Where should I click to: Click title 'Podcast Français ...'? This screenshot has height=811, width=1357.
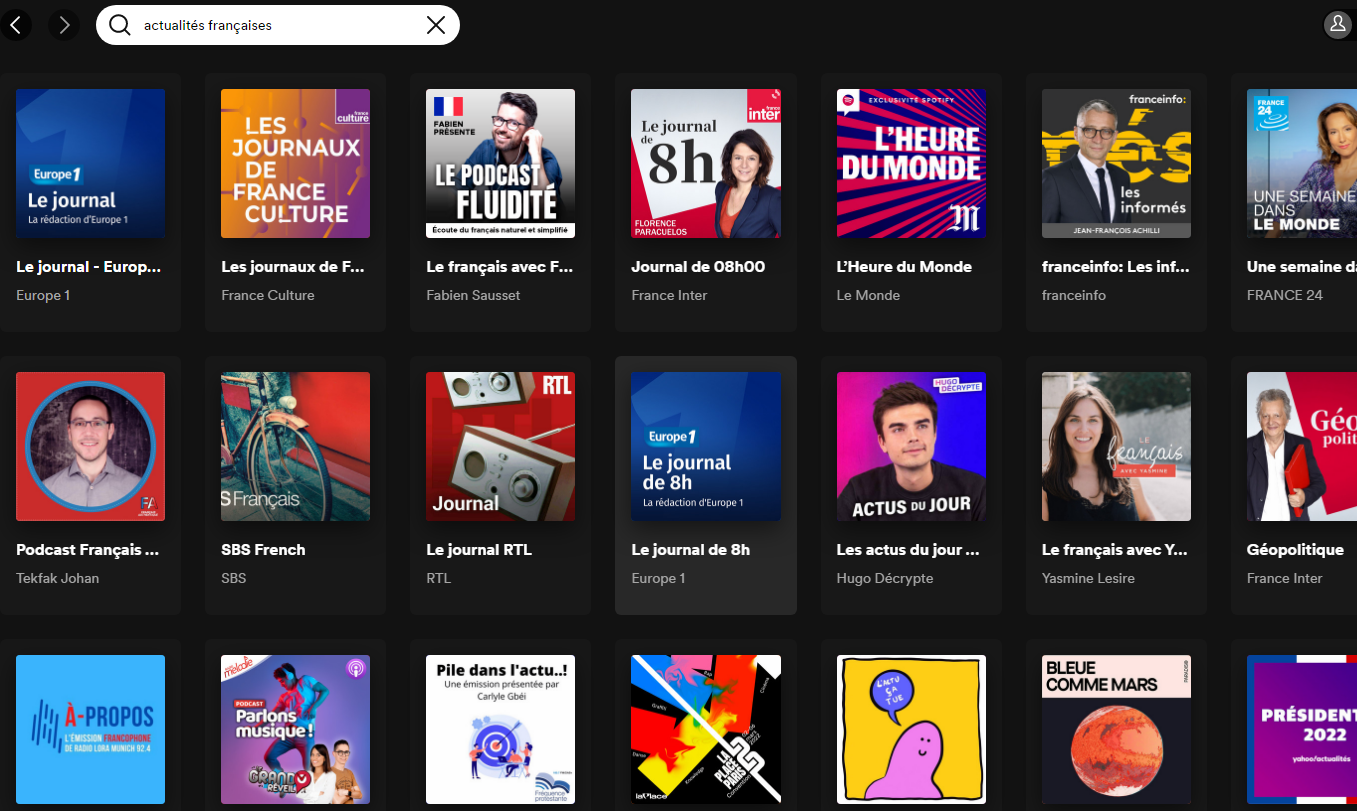pos(88,550)
